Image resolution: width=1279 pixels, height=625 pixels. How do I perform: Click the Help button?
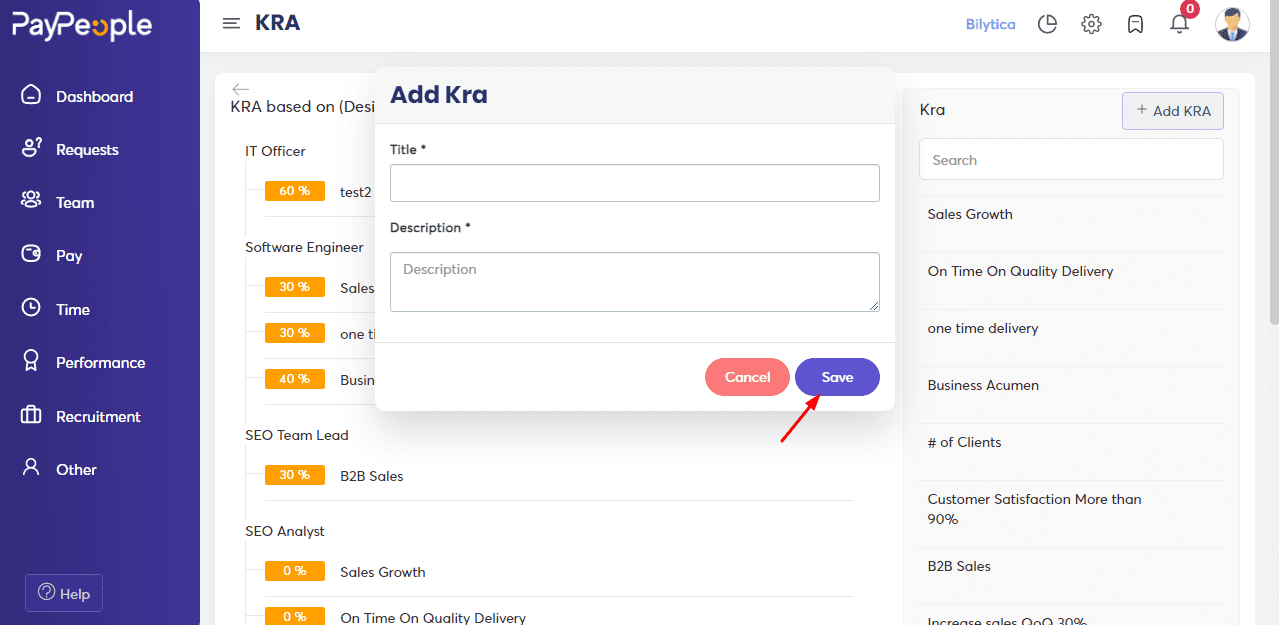[64, 593]
